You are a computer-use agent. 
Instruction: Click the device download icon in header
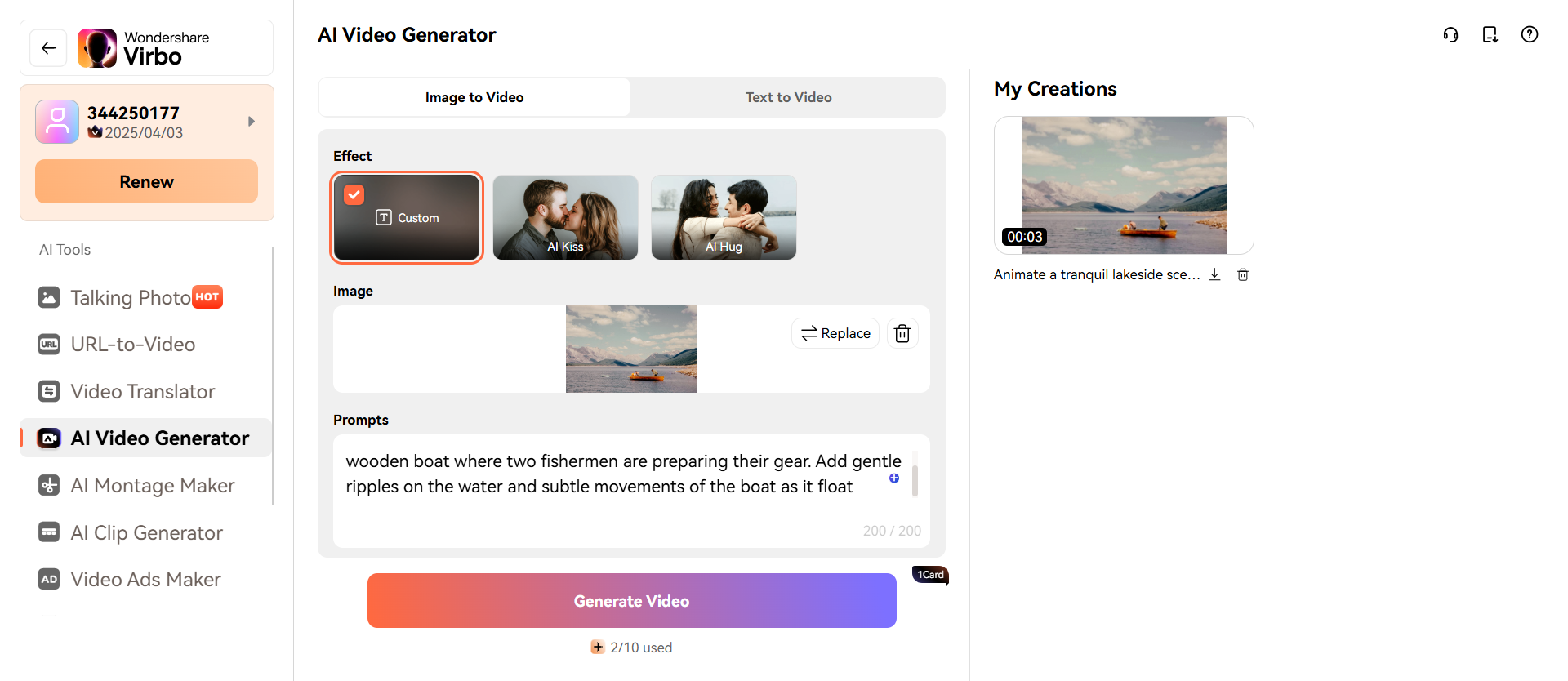(1490, 35)
